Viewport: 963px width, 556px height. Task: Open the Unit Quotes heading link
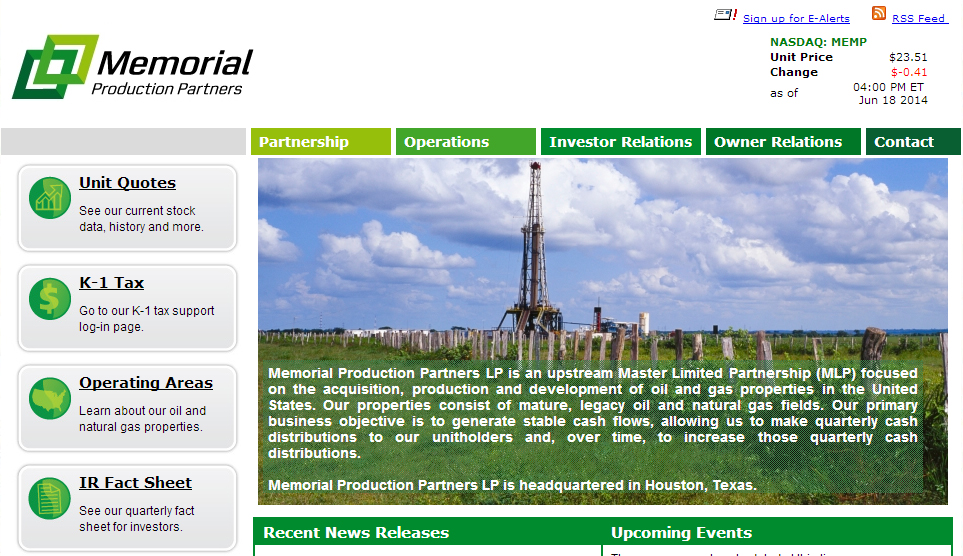[x=127, y=183]
